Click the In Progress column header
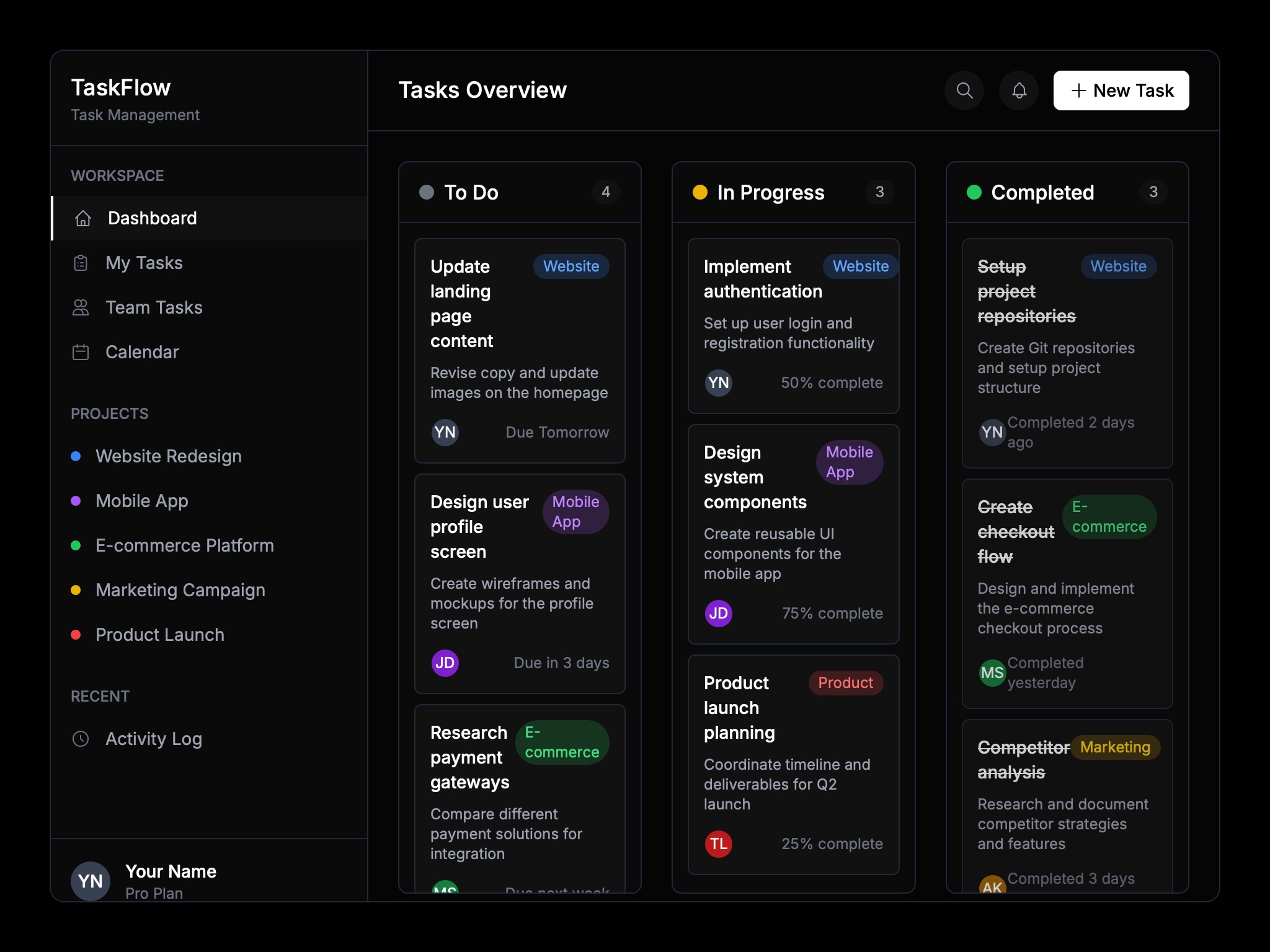Screen dimensions: 1270x952 click(x=794, y=192)
